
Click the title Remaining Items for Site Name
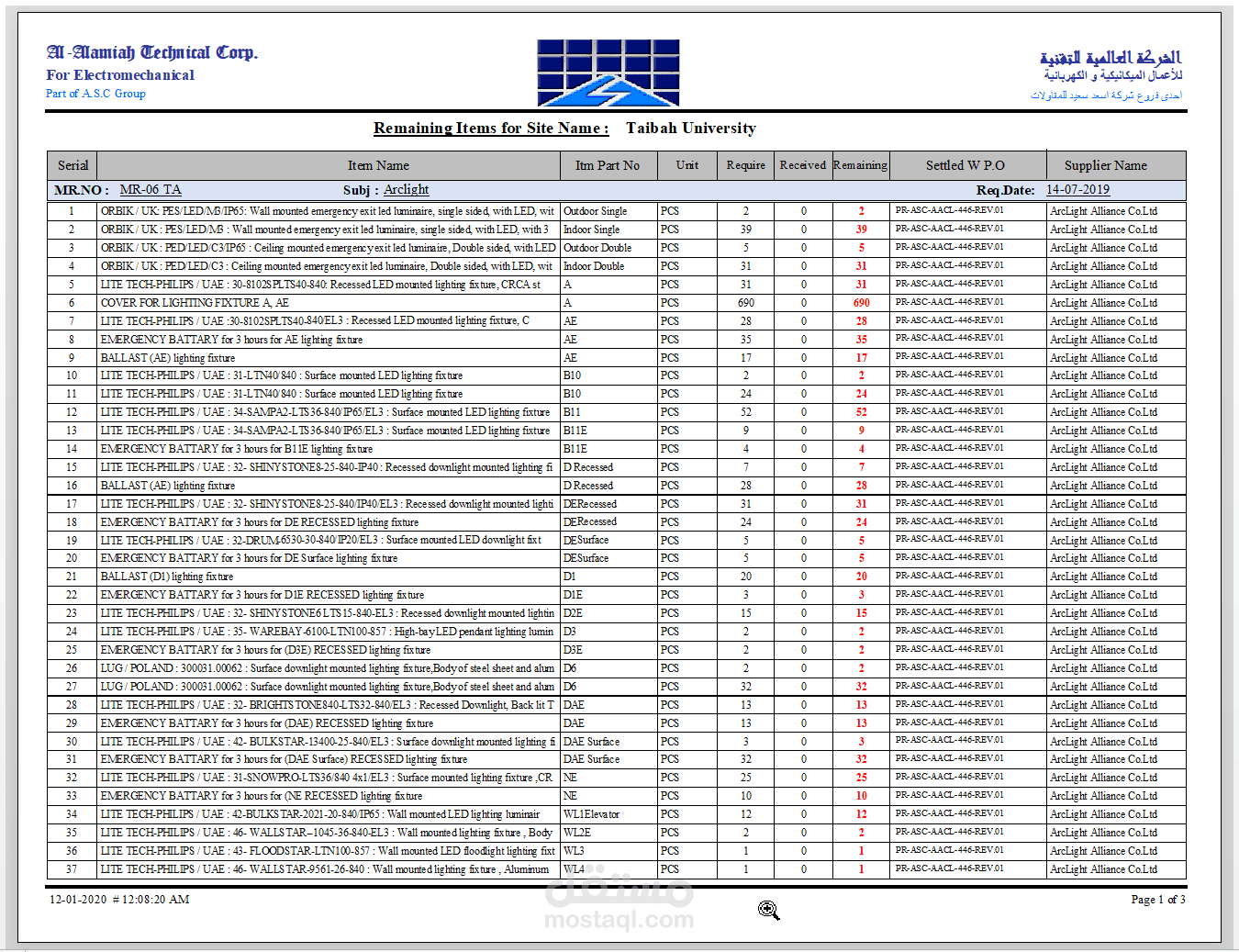[x=491, y=129]
